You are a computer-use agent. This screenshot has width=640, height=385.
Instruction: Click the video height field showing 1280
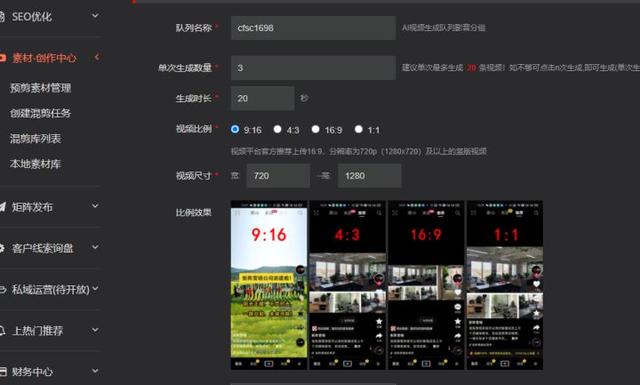[x=369, y=176]
